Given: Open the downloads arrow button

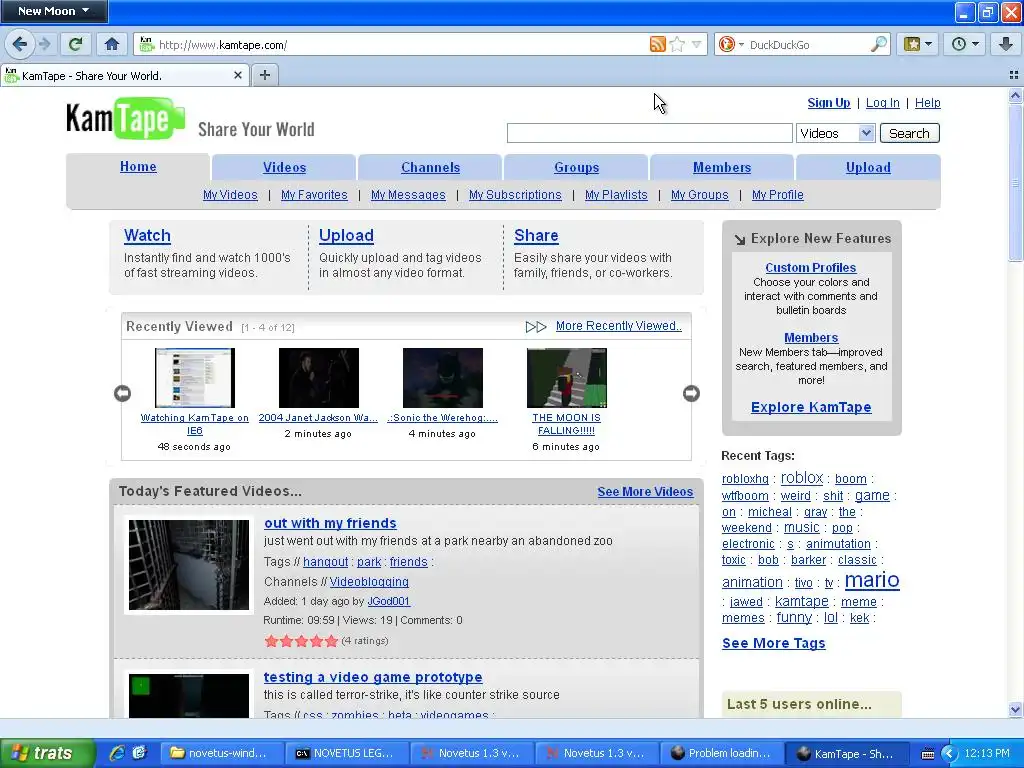Looking at the screenshot, I should click(1005, 44).
